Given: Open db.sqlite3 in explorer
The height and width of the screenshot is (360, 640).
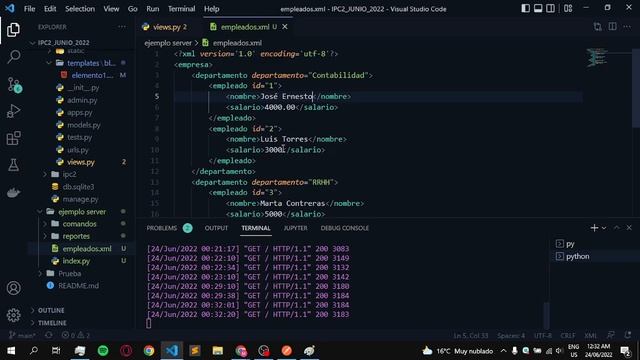Looking at the screenshot, I should 78,187.
